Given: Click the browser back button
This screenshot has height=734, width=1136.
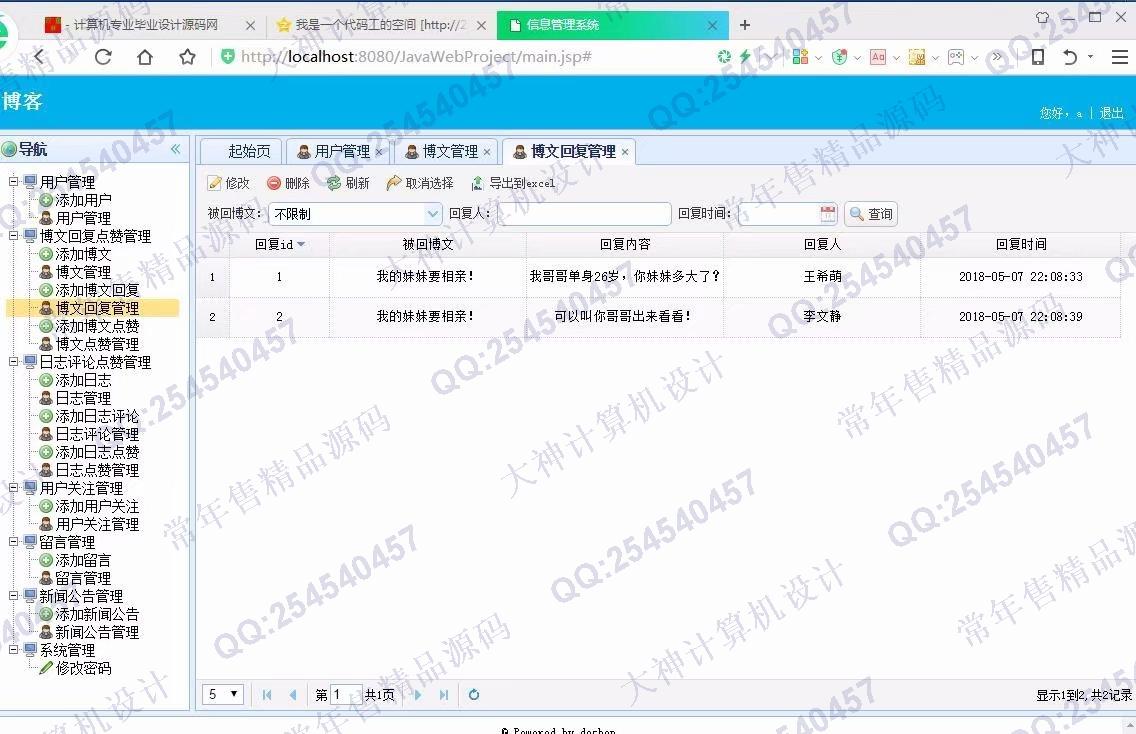Looking at the screenshot, I should [41, 57].
